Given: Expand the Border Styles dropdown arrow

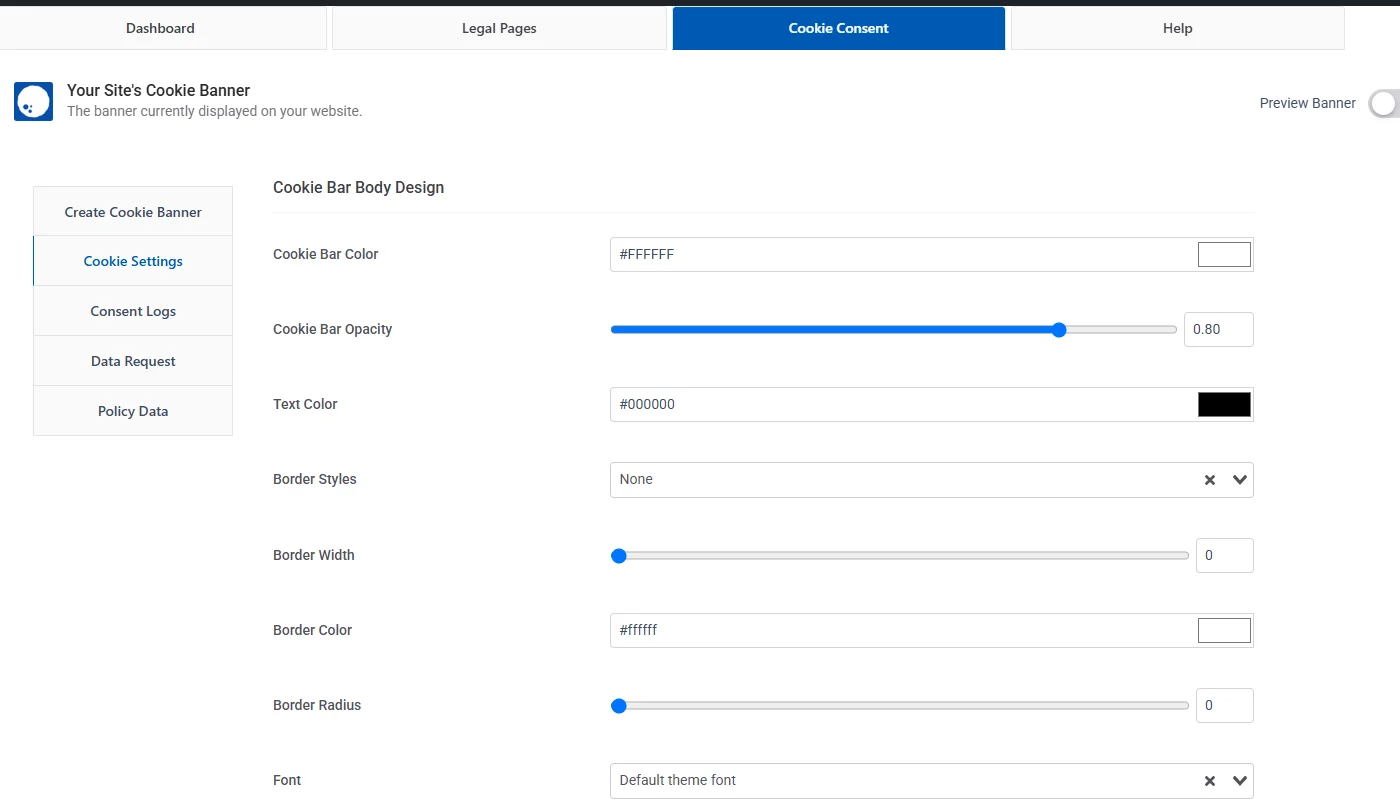Looking at the screenshot, I should (x=1240, y=480).
